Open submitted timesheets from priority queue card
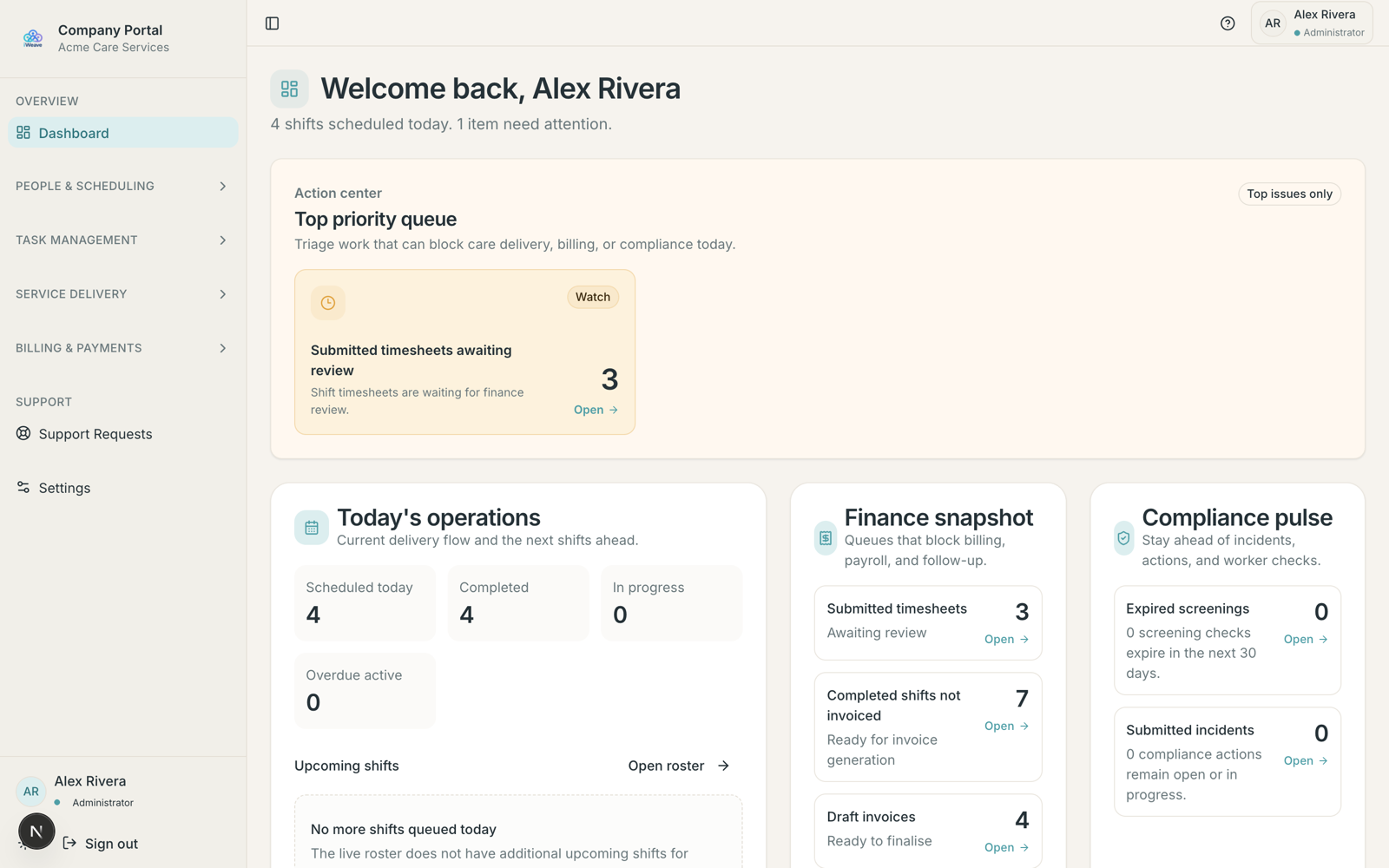 (596, 410)
